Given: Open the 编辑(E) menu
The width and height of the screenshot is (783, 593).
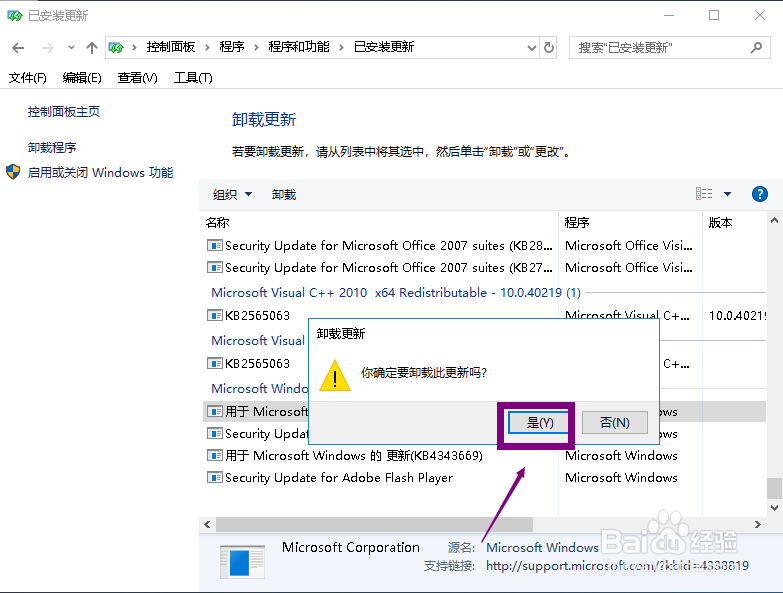Looking at the screenshot, I should [82, 78].
